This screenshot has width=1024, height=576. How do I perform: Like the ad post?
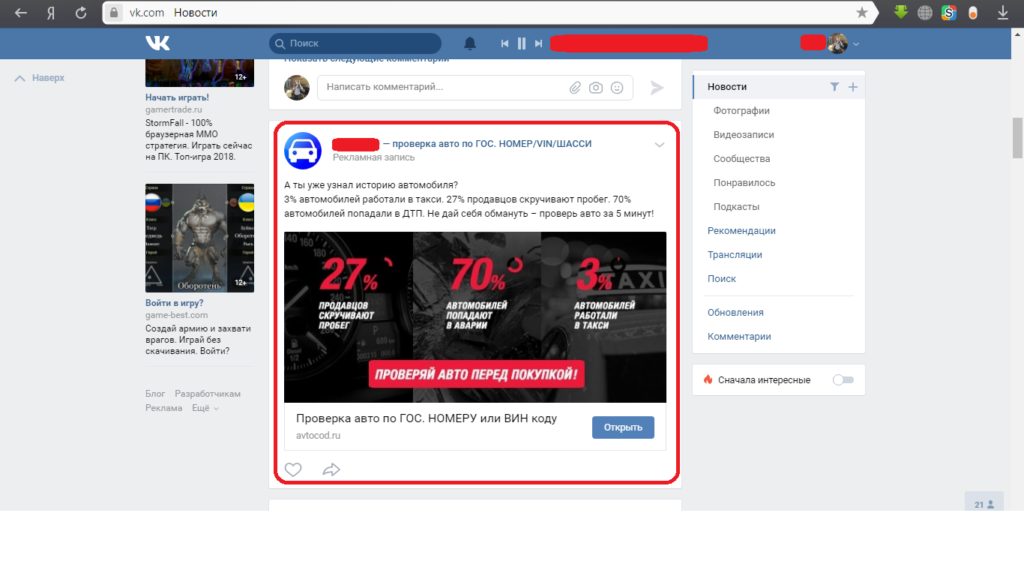pyautogui.click(x=293, y=470)
